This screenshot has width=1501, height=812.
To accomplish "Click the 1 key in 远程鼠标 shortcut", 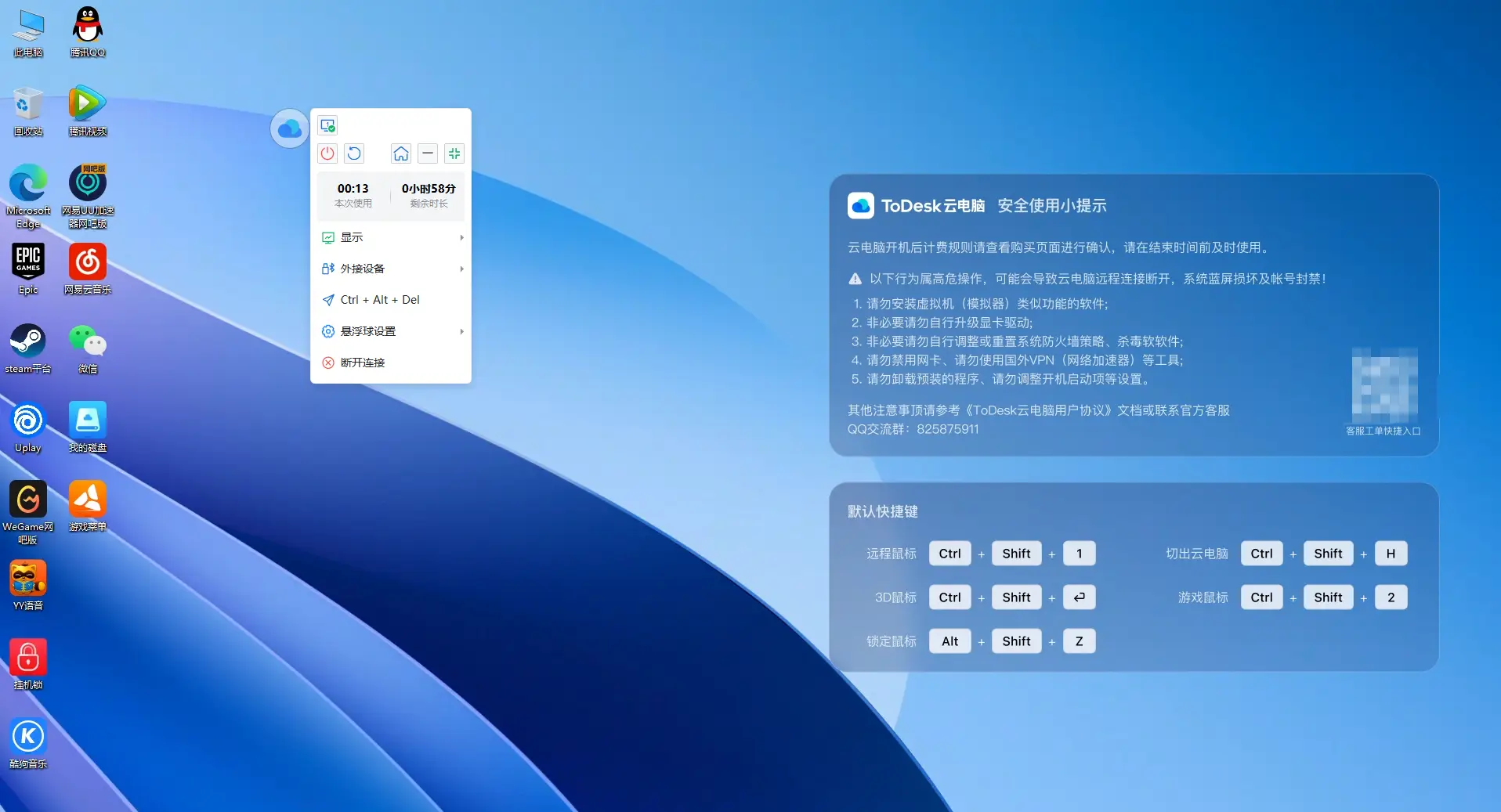I will click(1080, 554).
